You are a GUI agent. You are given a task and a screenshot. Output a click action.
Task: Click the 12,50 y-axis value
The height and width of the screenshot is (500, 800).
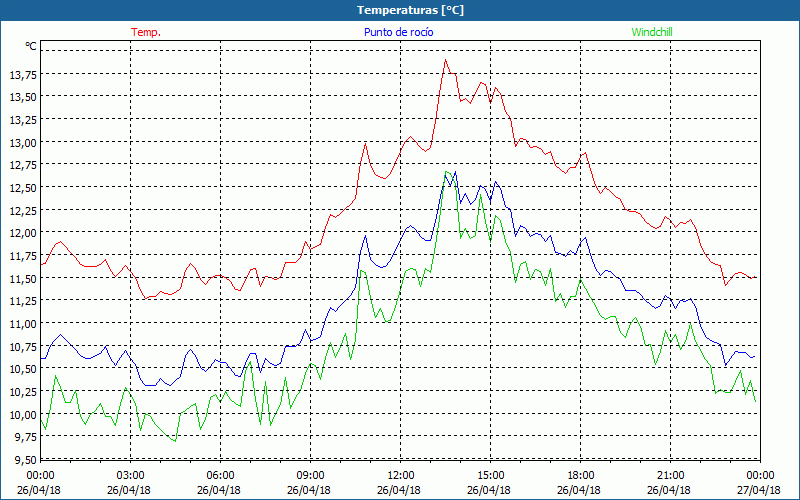point(23,188)
